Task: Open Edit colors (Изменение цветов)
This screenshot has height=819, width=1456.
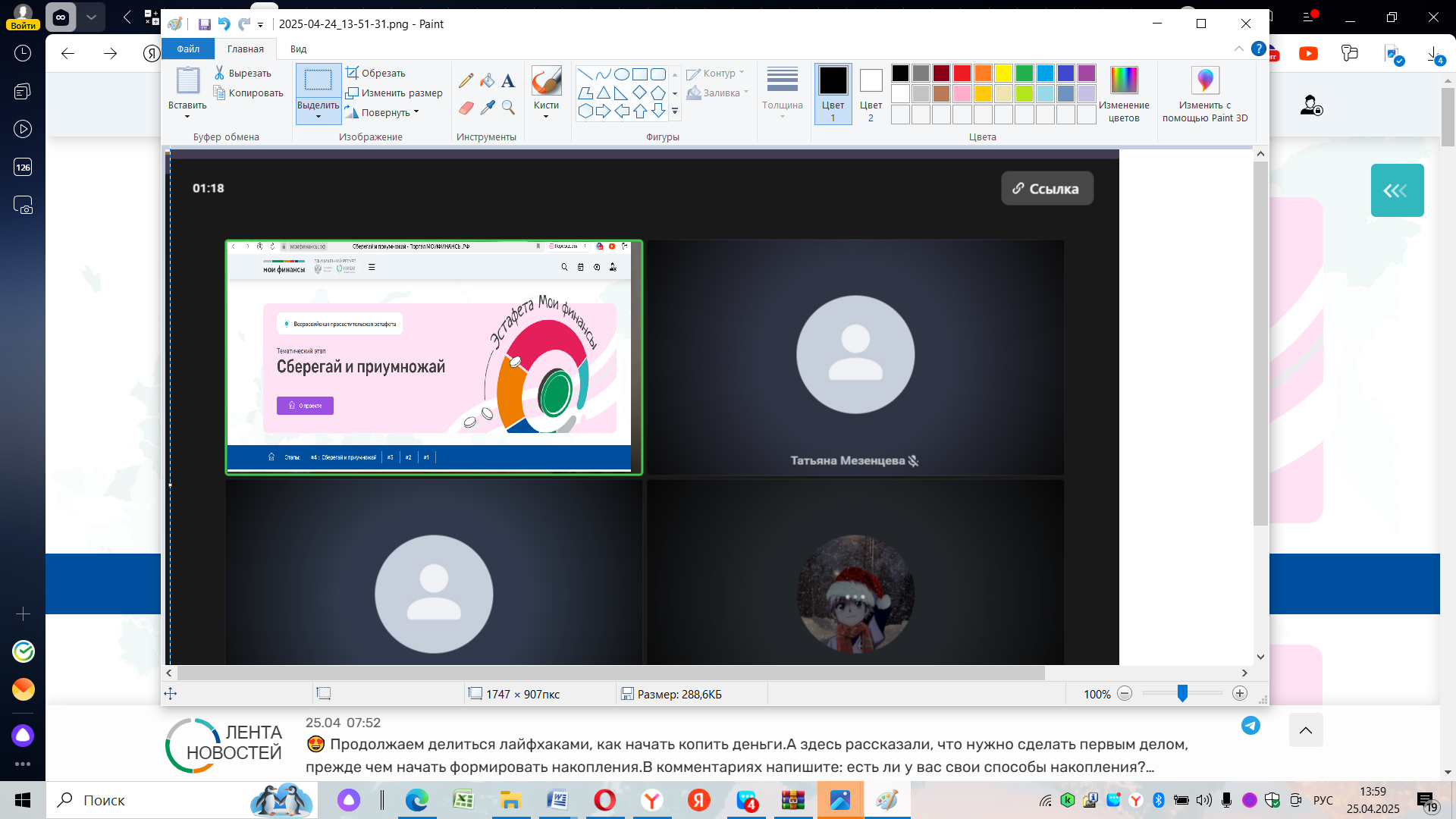Action: pos(1124,94)
